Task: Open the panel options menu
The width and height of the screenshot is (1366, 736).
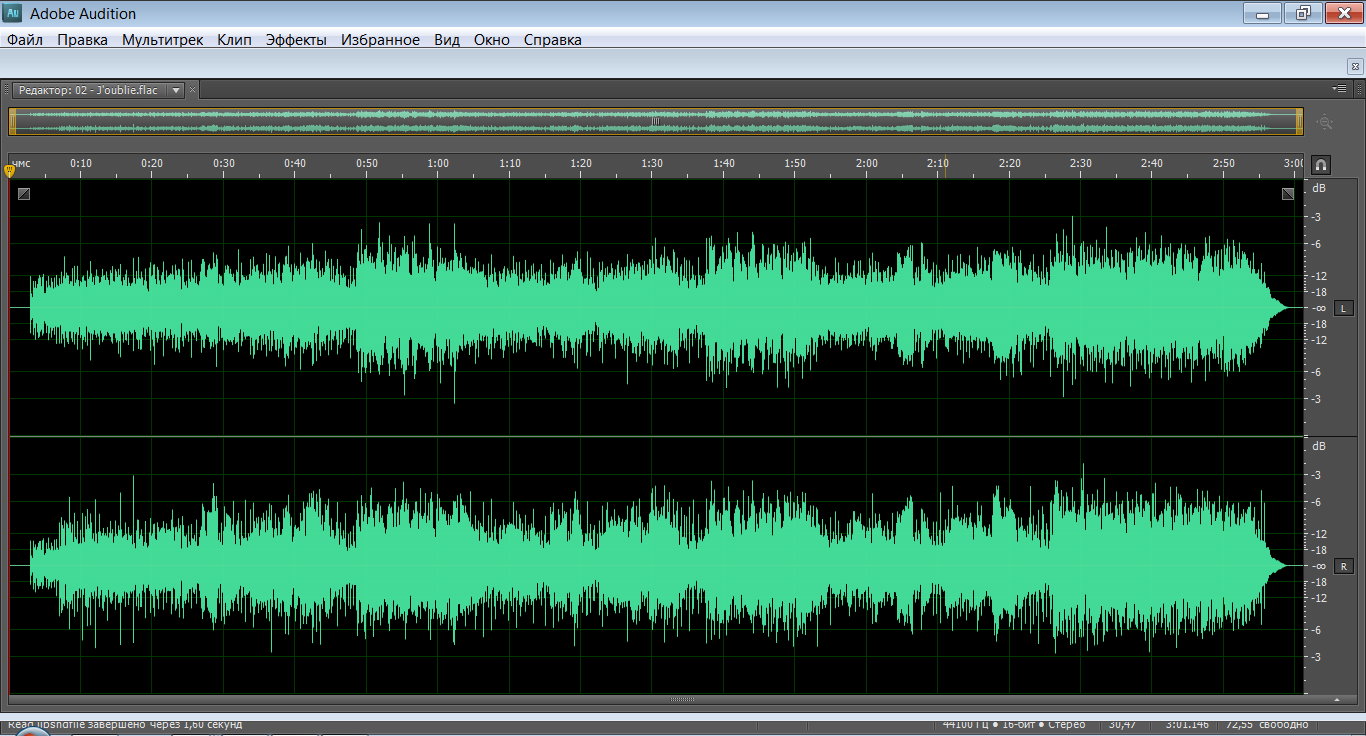Action: pyautogui.click(x=1341, y=89)
